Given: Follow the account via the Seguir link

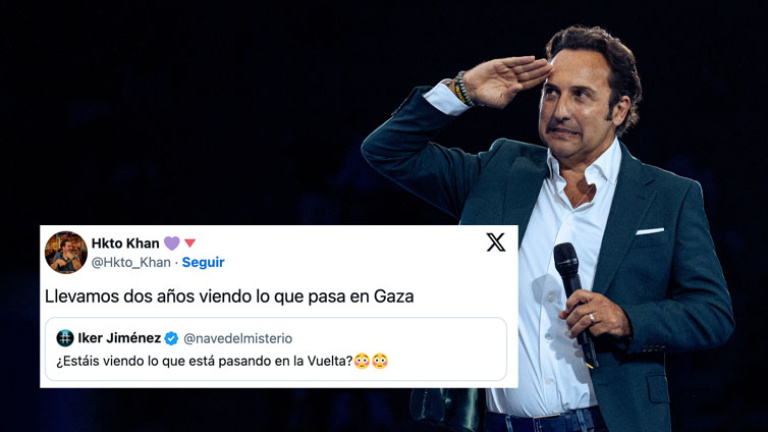Looking at the screenshot, I should [x=203, y=263].
